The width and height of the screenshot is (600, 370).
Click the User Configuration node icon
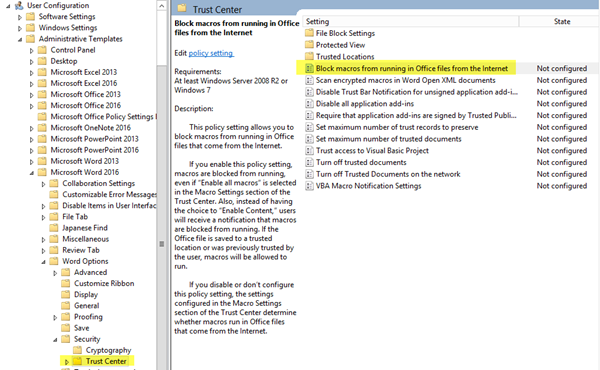pyautogui.click(x=19, y=5)
